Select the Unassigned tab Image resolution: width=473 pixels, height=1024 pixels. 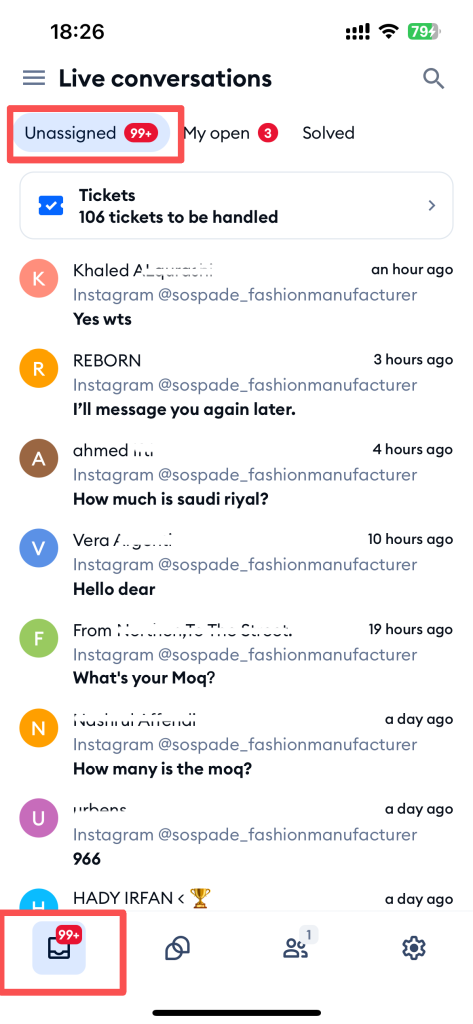tap(92, 133)
